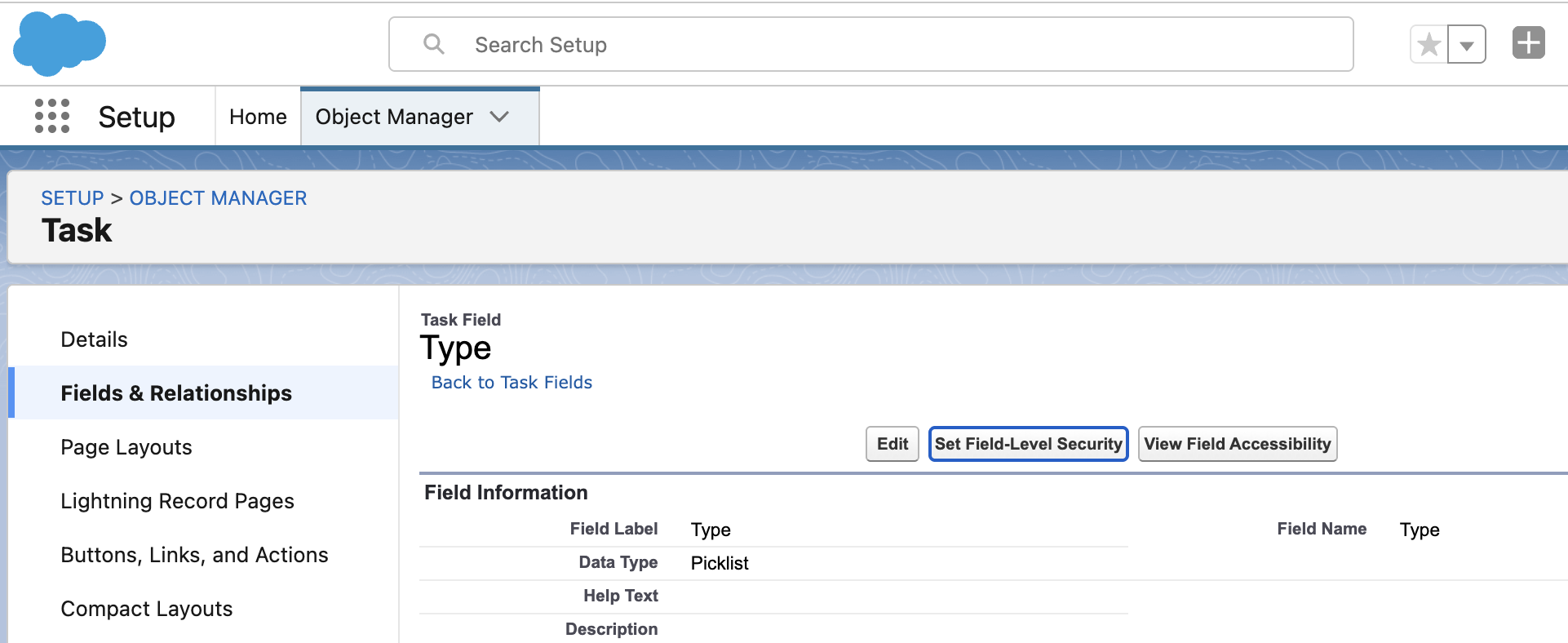
Task: Switch to the Home tab
Action: (x=258, y=117)
